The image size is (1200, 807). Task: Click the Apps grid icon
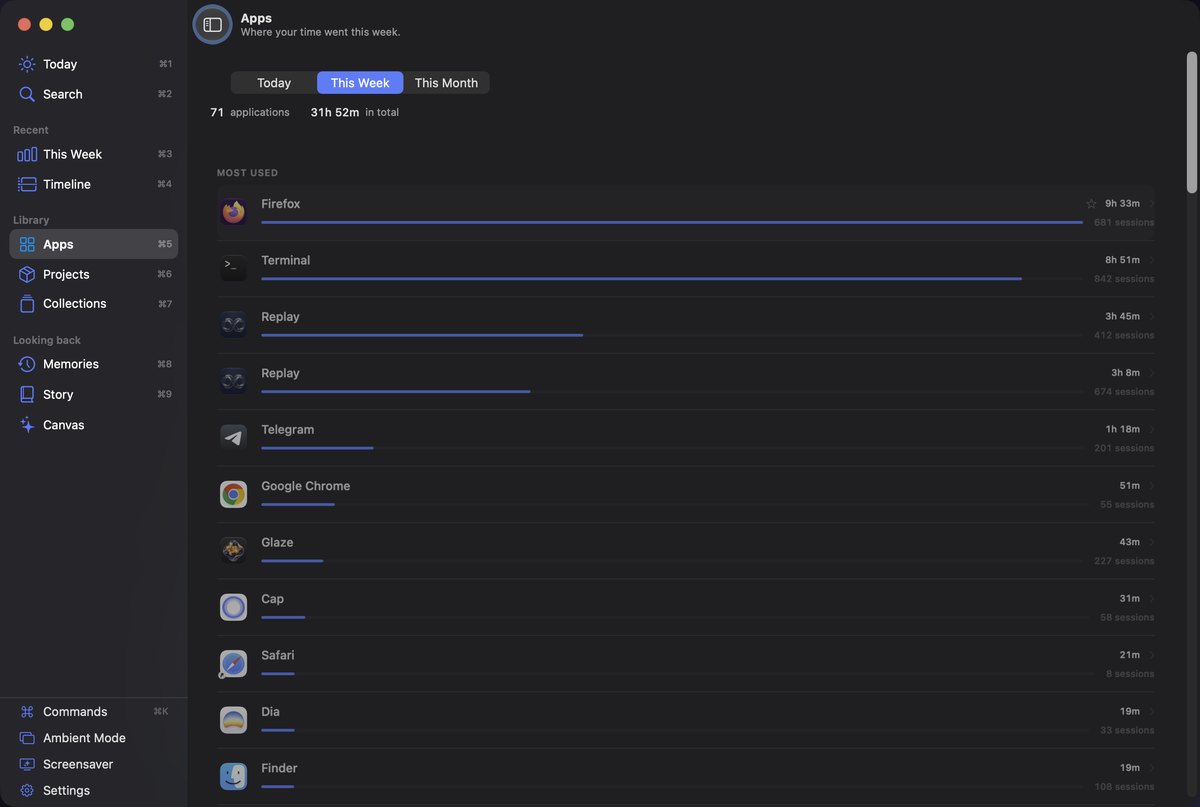pos(27,244)
